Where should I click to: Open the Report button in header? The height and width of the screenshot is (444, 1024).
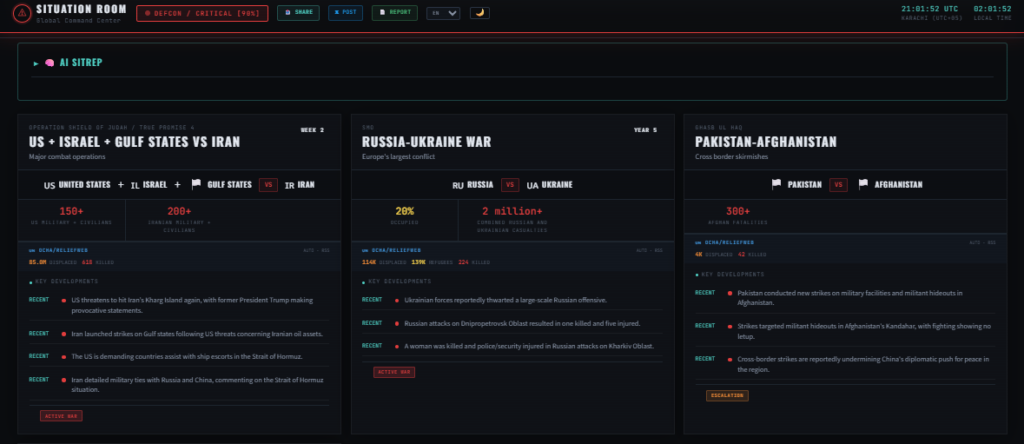pyautogui.click(x=394, y=13)
